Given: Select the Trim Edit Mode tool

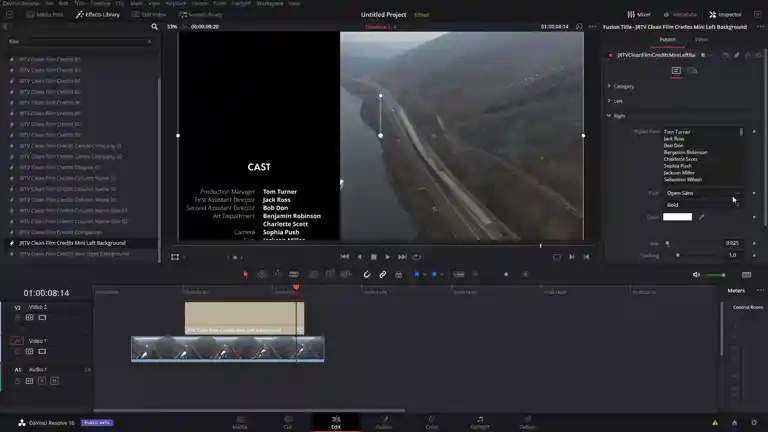Looking at the screenshot, I should tap(262, 274).
